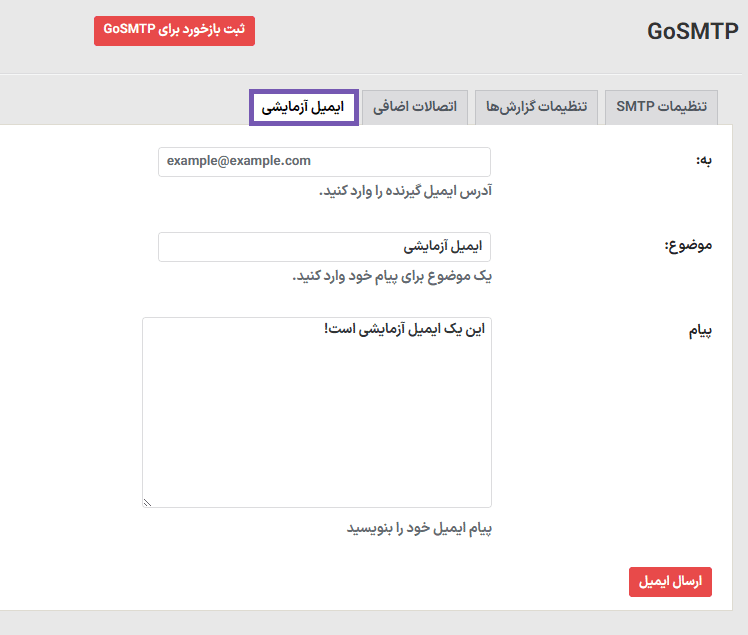Click the subject field containing 'ایمیل آزمایشی'
Image resolution: width=748 pixels, height=635 pixels.
(x=324, y=246)
